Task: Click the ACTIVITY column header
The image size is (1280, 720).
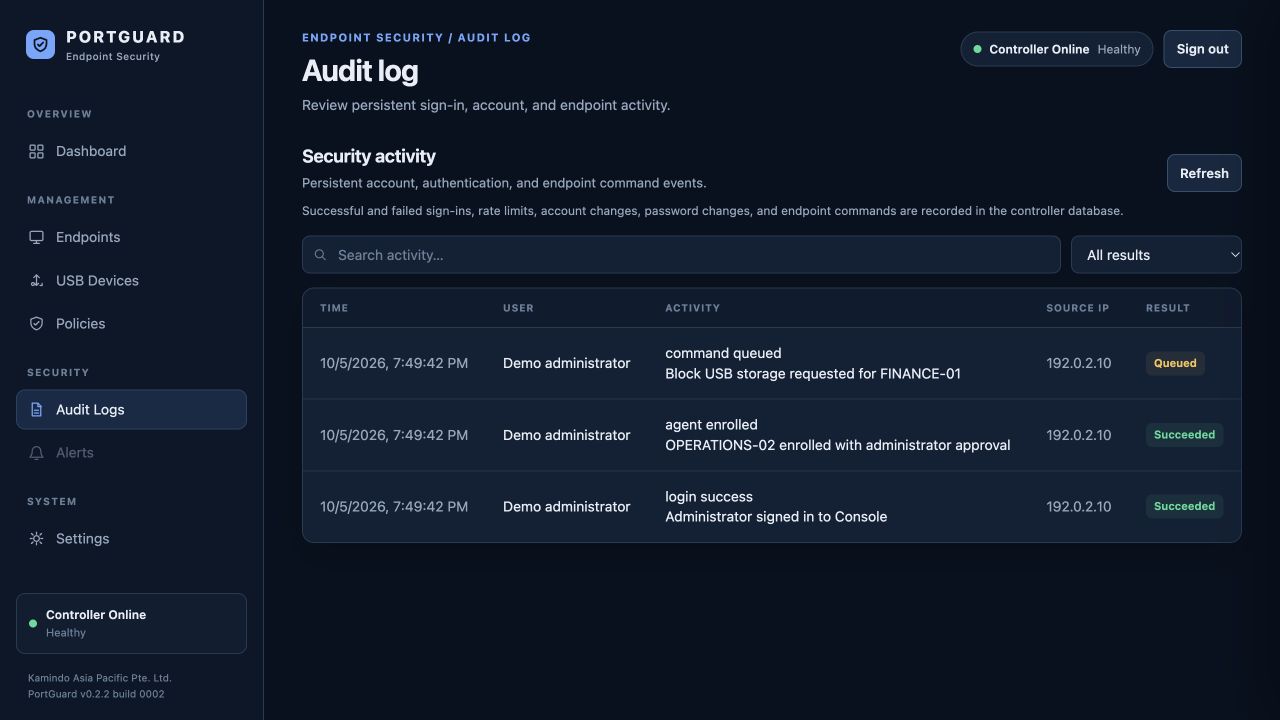Action: tap(692, 308)
